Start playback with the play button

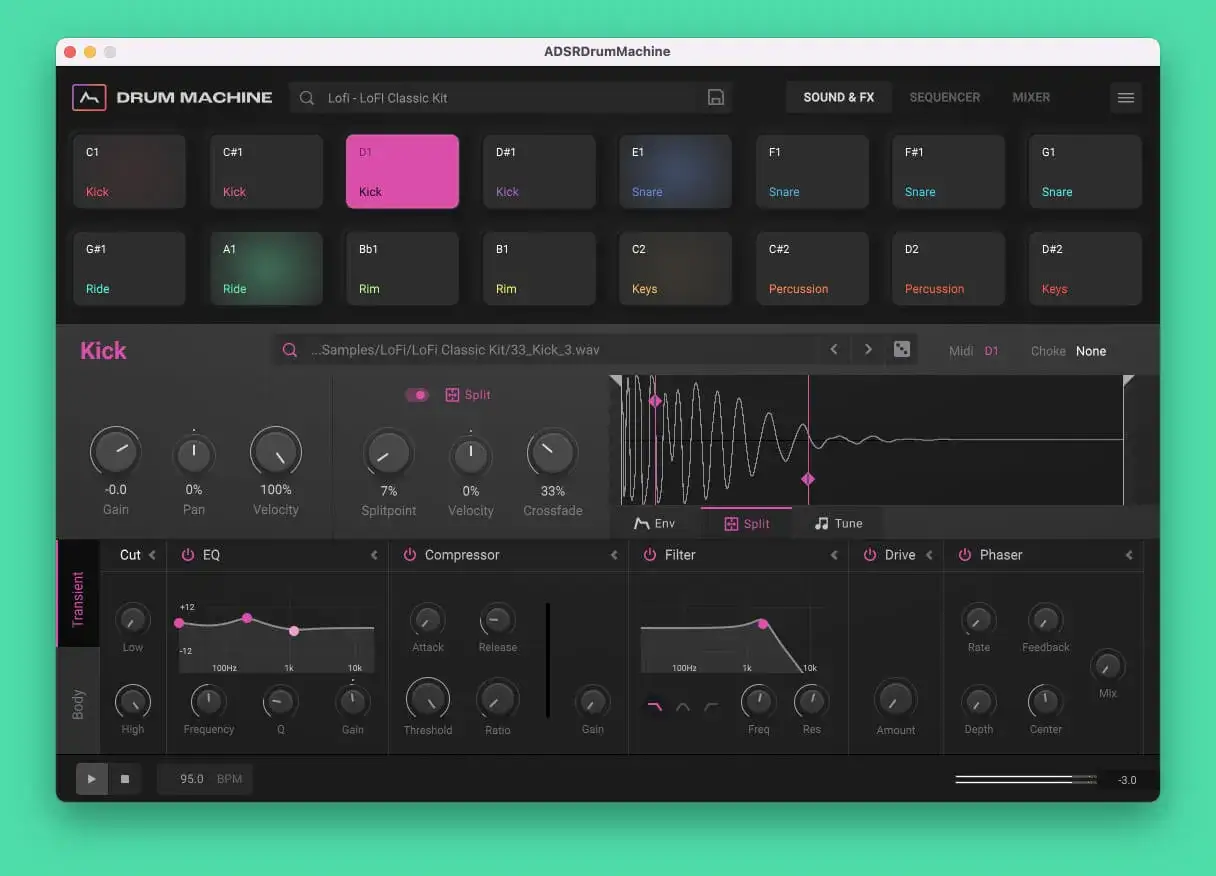91,779
